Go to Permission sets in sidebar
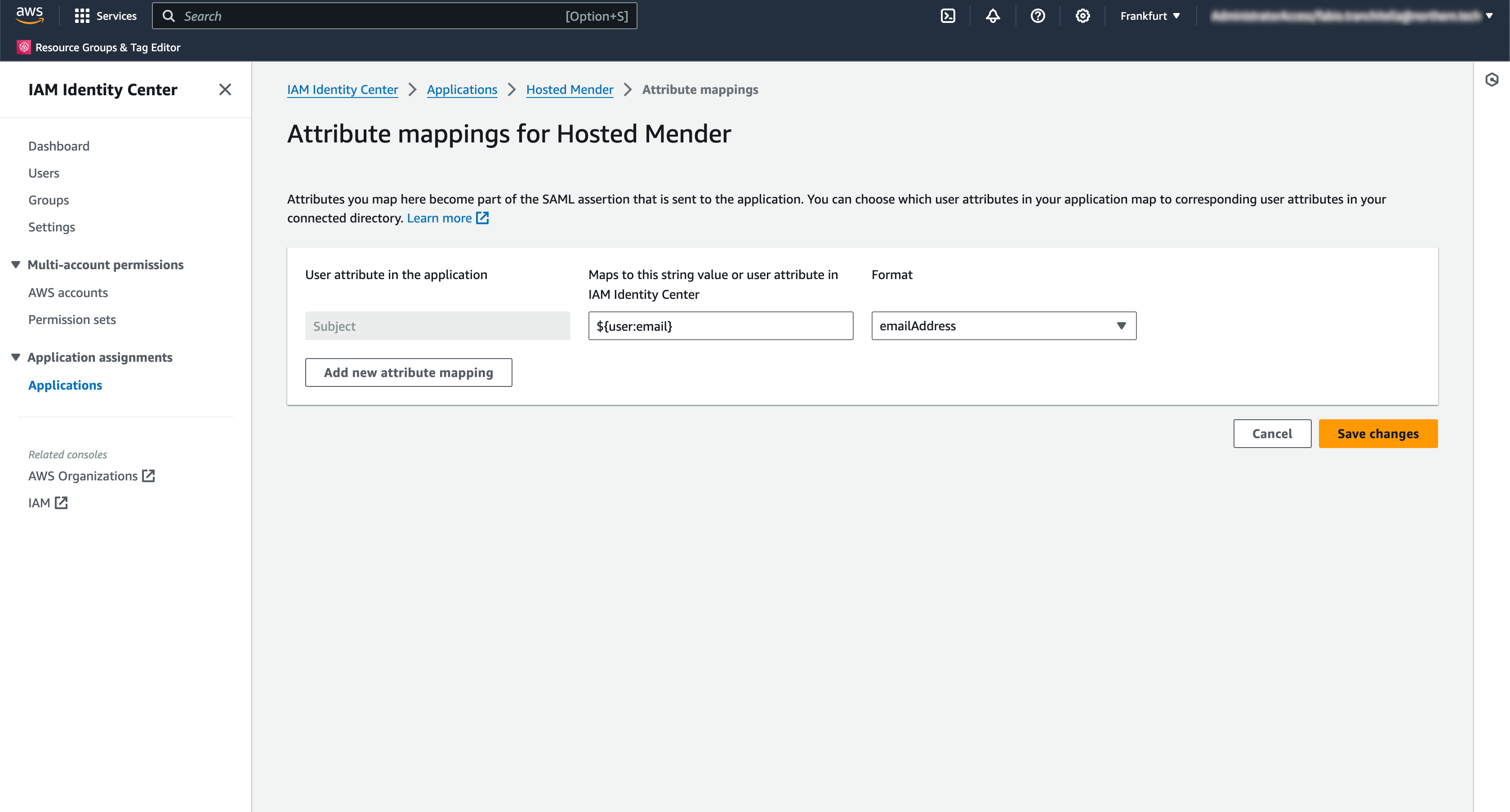 point(71,319)
